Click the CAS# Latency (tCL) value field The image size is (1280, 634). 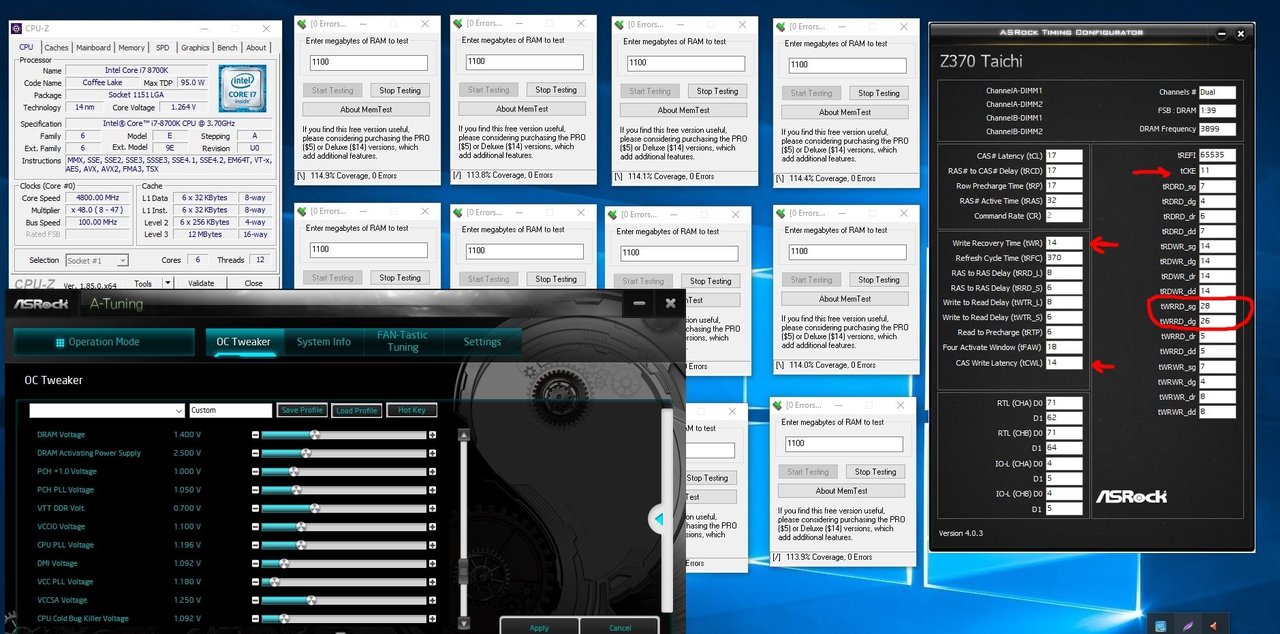pyautogui.click(x=1064, y=156)
